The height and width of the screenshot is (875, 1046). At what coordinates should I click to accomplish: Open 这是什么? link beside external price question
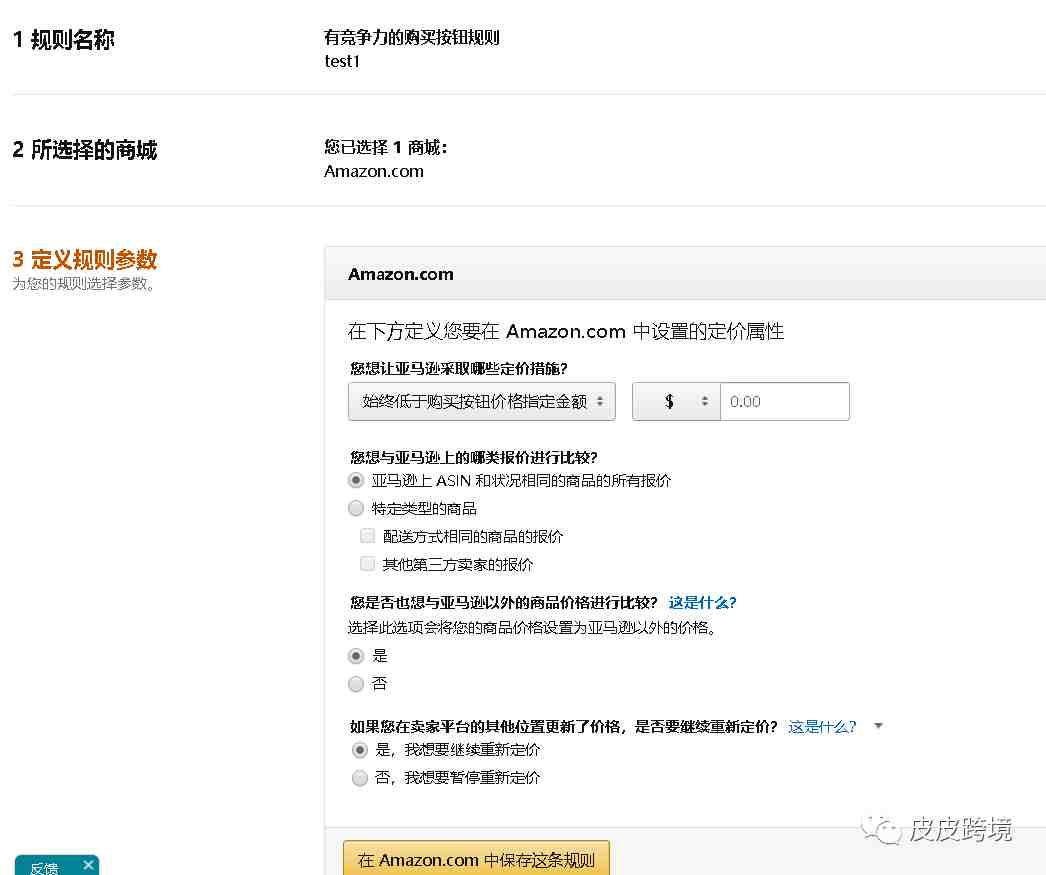click(702, 602)
